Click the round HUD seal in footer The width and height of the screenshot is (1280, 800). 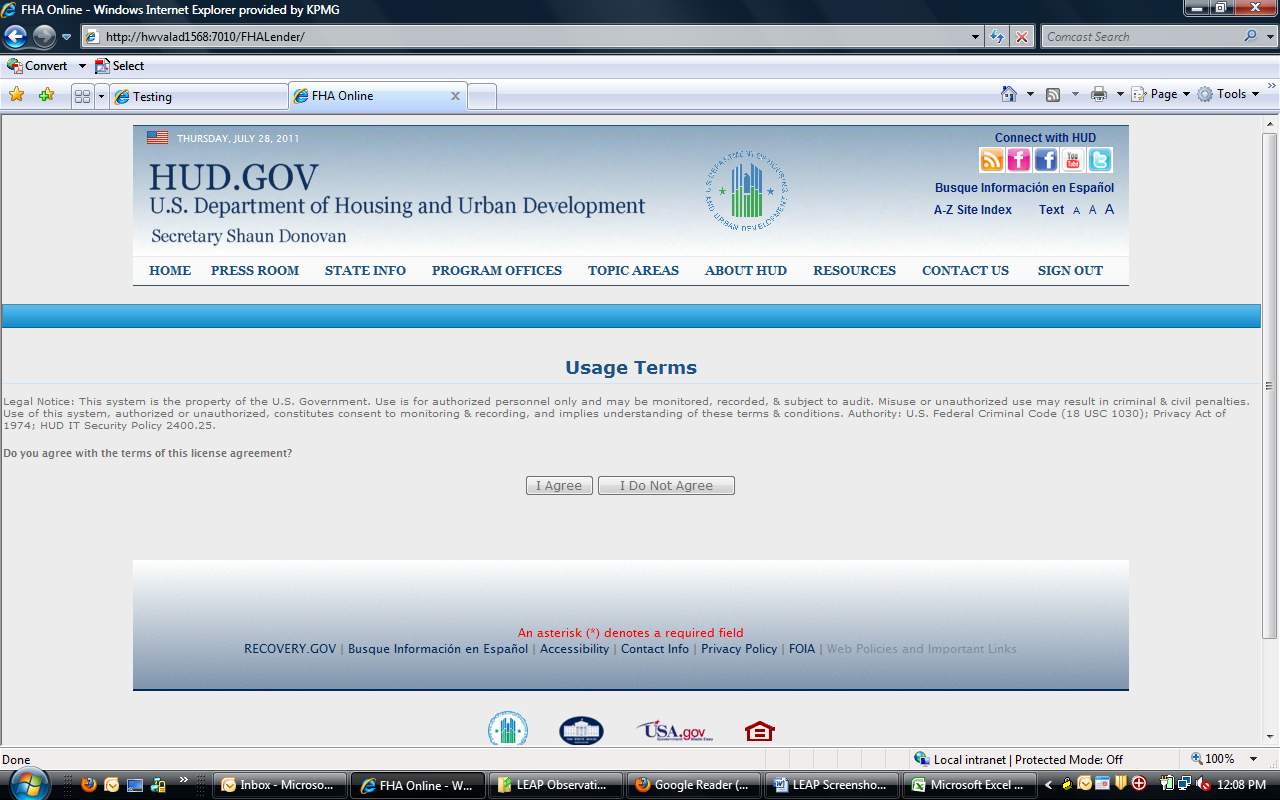pos(508,729)
